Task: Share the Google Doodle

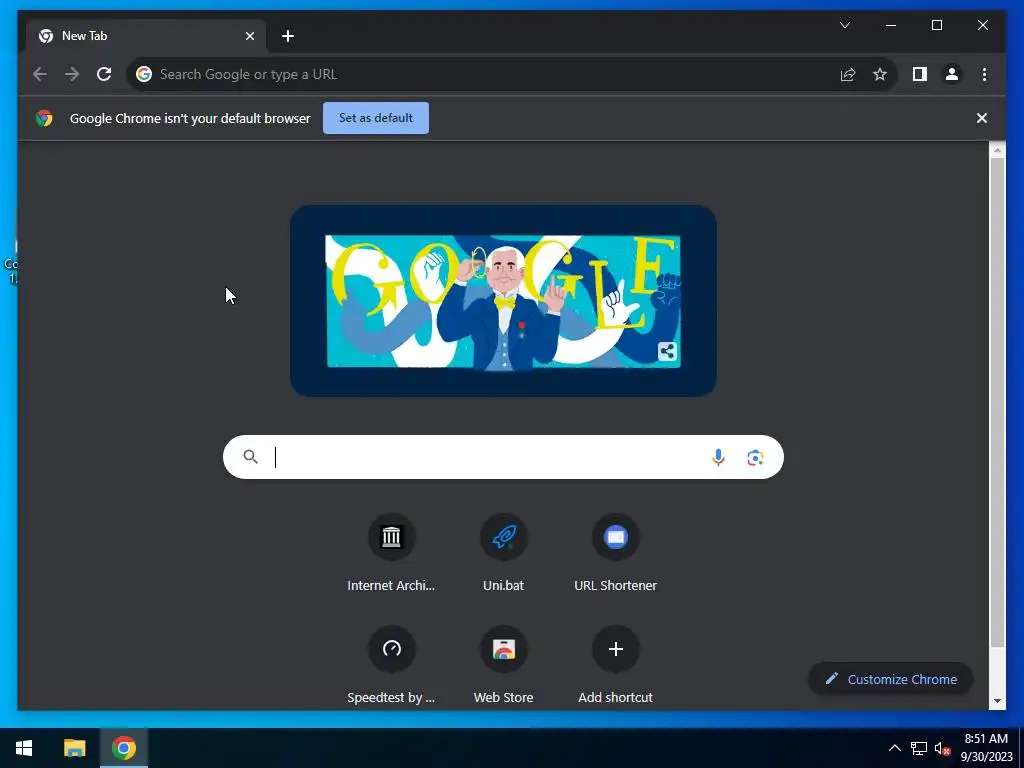Action: pyautogui.click(x=667, y=351)
